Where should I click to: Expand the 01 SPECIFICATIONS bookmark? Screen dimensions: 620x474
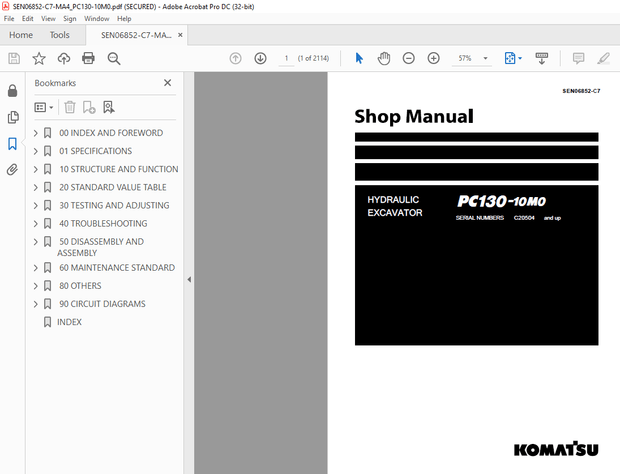pyautogui.click(x=36, y=151)
